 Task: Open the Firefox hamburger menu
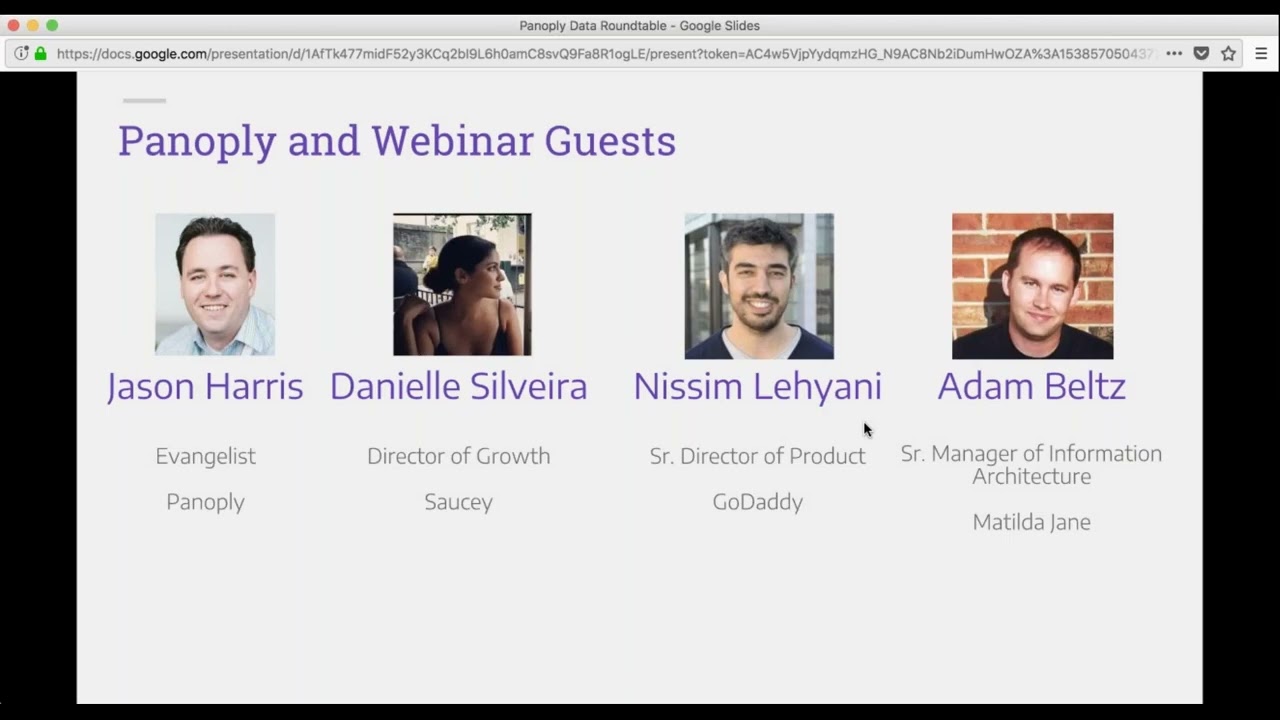coord(1261,54)
